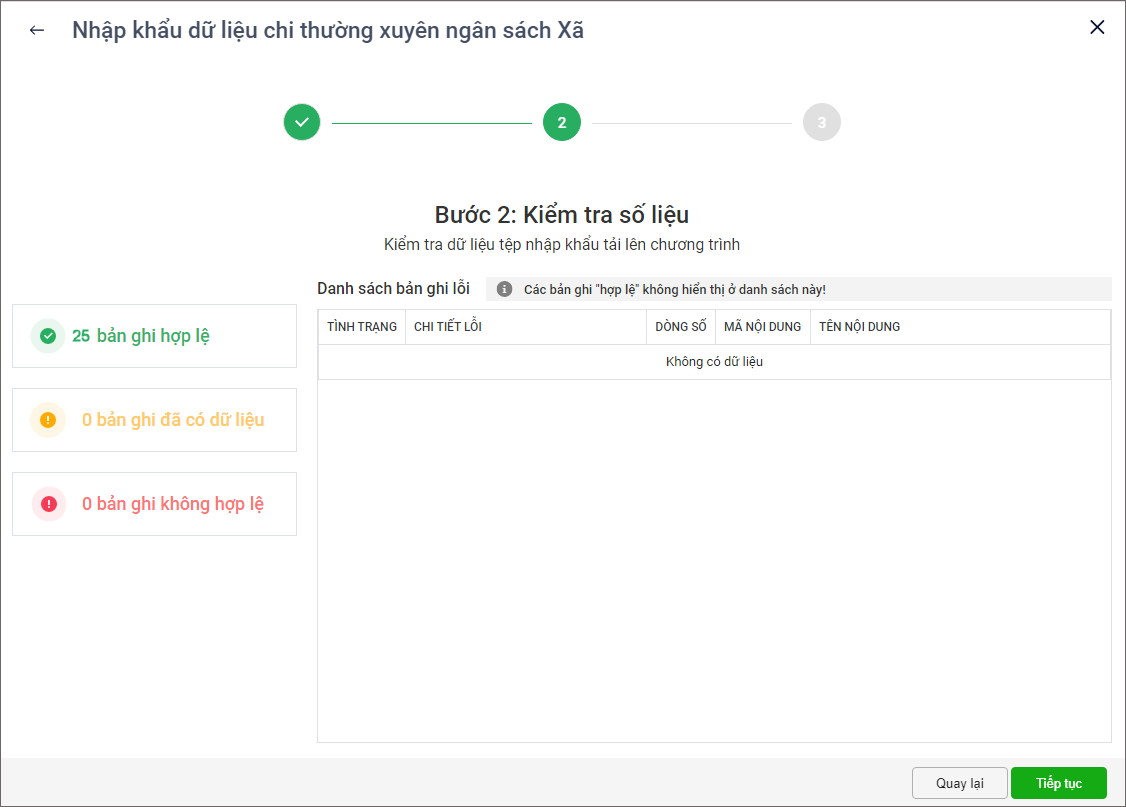This screenshot has width=1126, height=807.
Task: Click the info icon in the notice banner
Action: pyautogui.click(x=504, y=289)
